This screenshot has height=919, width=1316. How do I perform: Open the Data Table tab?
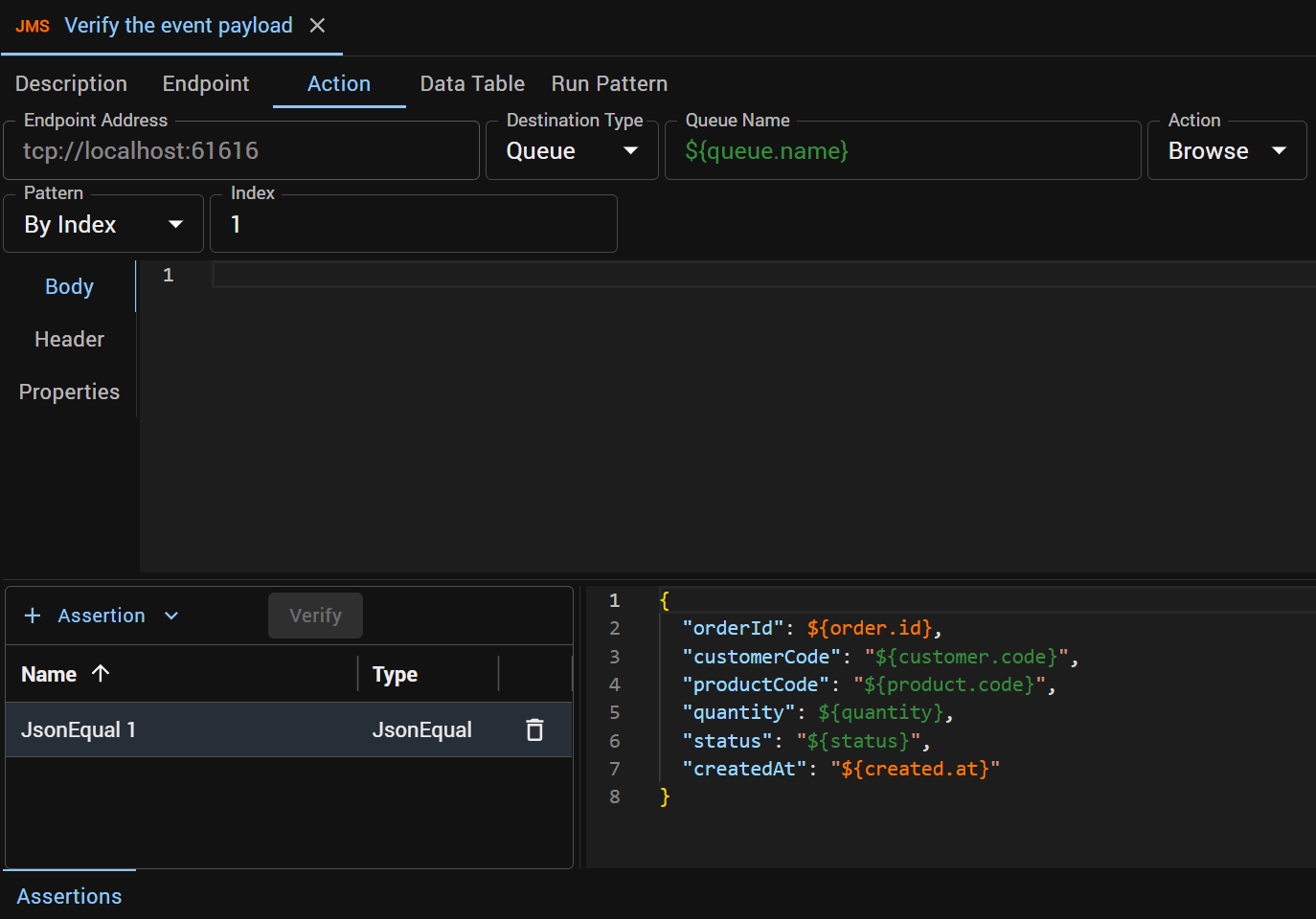(x=472, y=83)
